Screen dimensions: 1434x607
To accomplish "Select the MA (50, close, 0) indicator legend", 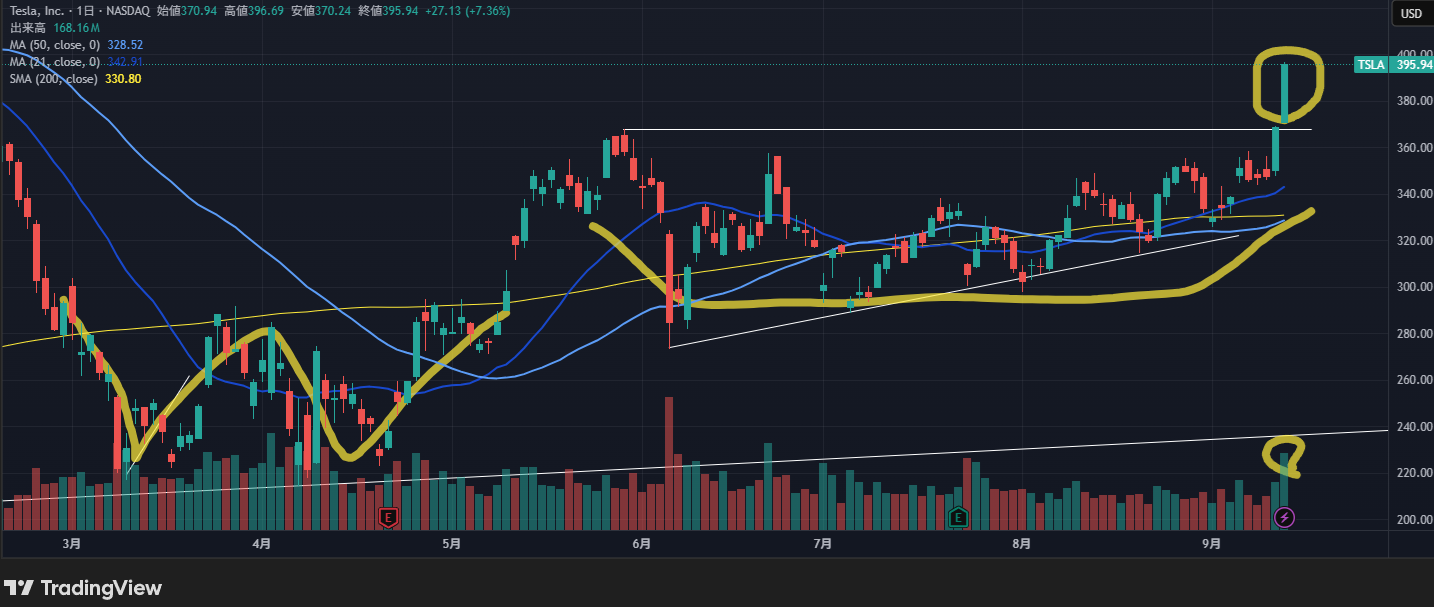I will tap(55, 45).
